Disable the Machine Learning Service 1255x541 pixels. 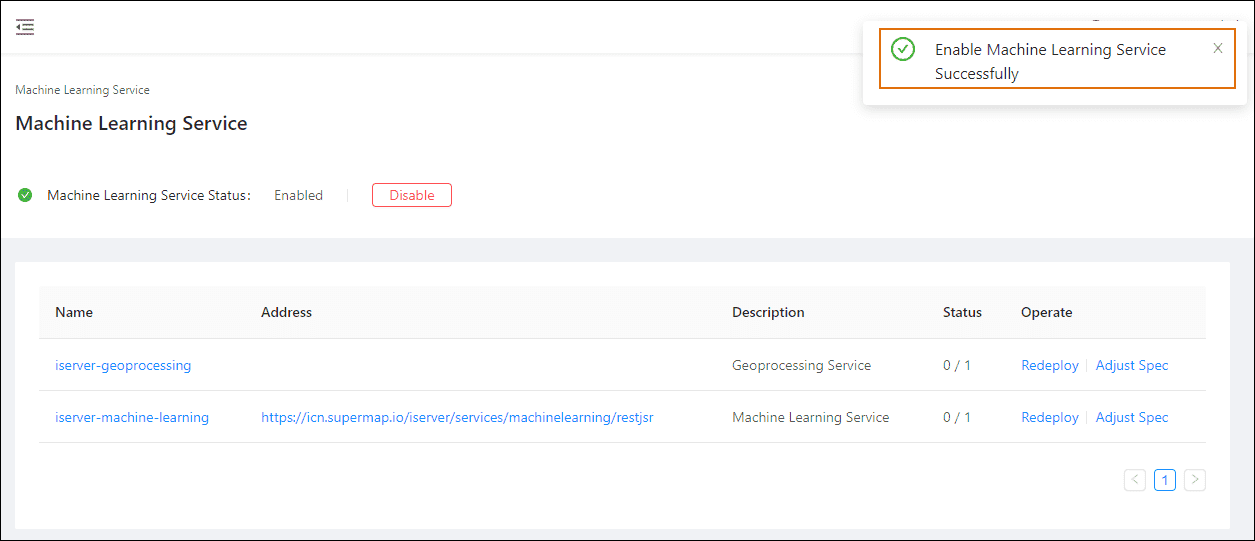click(x=411, y=195)
